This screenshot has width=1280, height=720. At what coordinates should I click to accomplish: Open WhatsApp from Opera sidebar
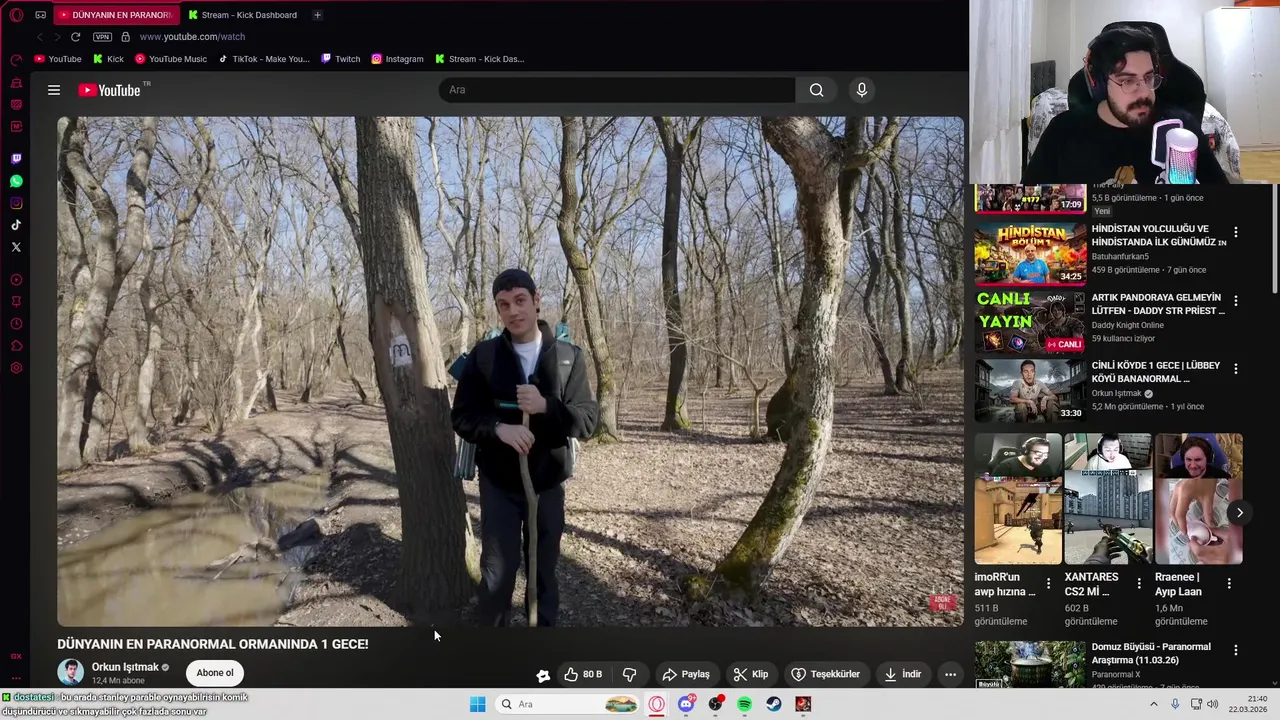tap(16, 181)
